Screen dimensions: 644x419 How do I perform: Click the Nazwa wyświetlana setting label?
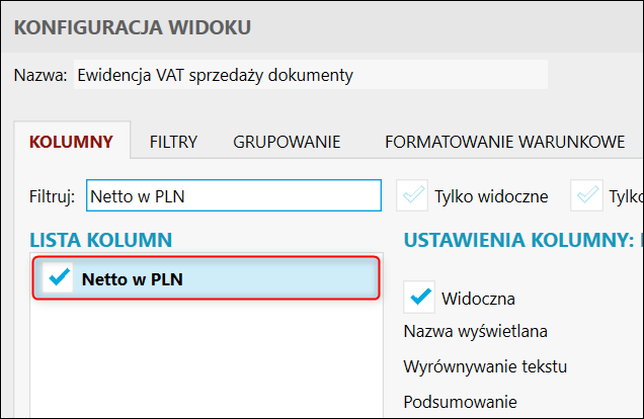point(475,331)
